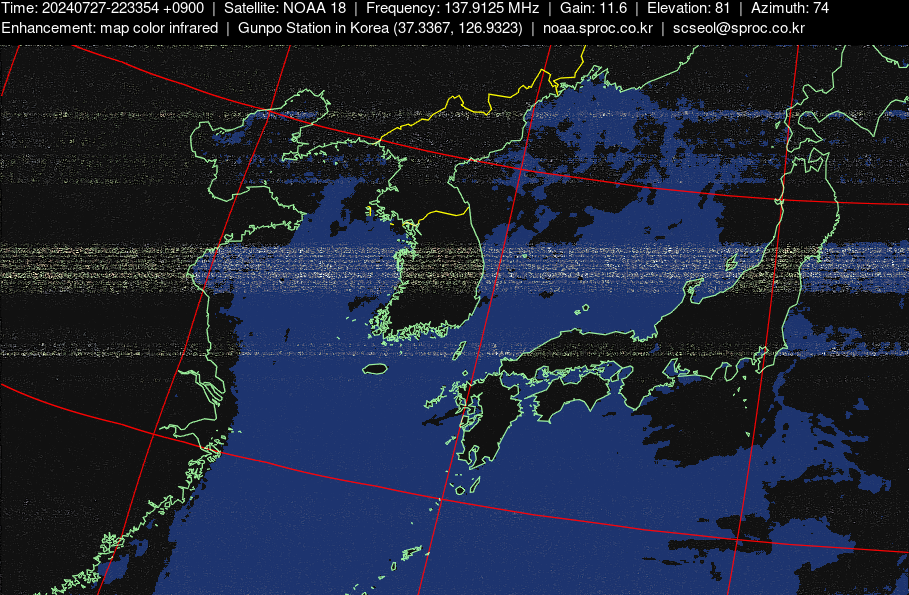Click the Time 20240727-223354 timestamp text
The image size is (909, 595).
(102, 8)
